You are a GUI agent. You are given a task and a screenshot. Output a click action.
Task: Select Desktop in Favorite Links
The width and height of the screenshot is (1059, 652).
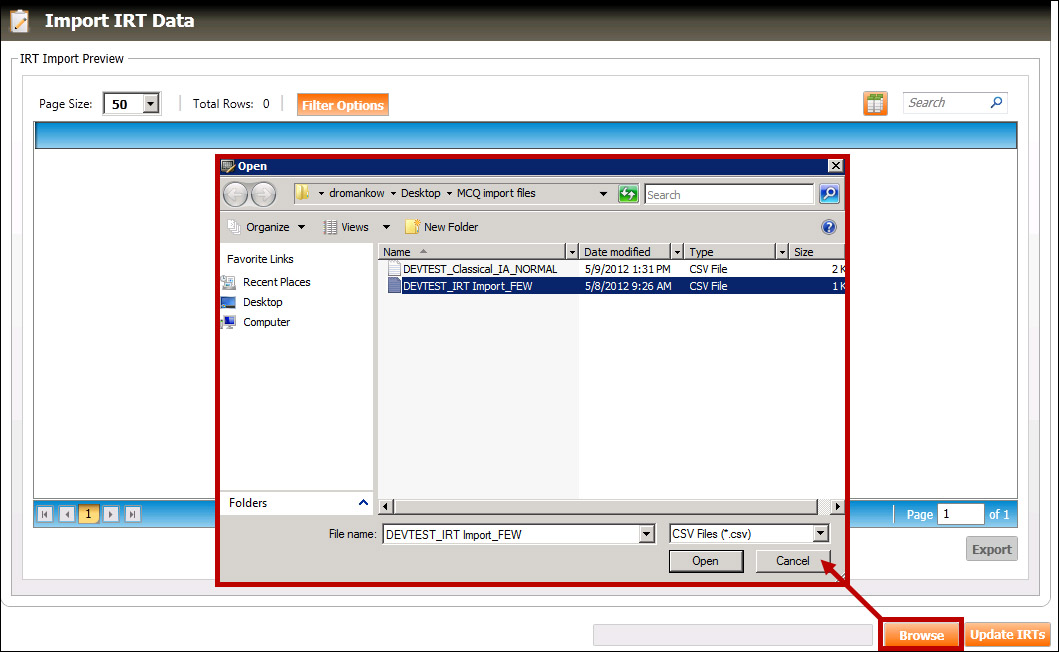(x=262, y=302)
